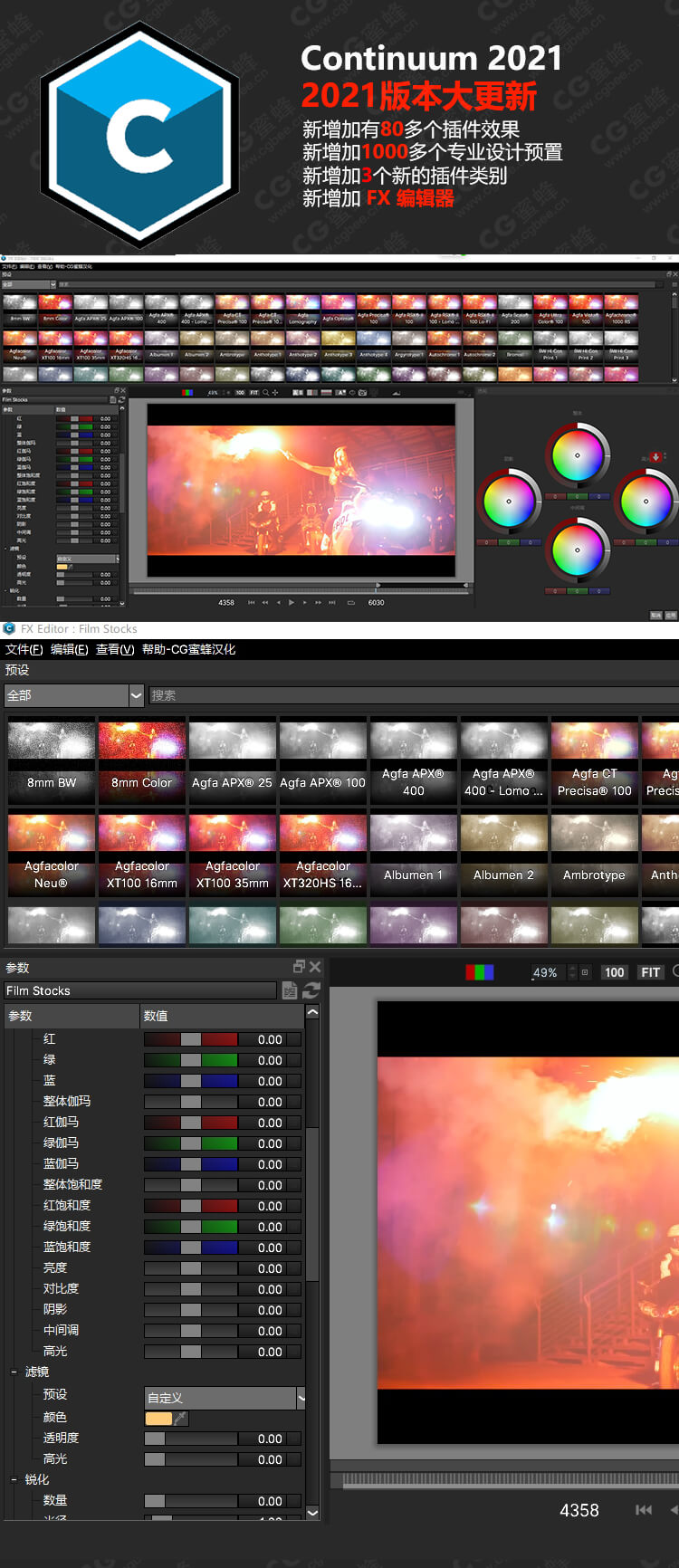Click inside the 搜索 search field
The width and height of the screenshot is (679, 1568).
click(x=414, y=695)
